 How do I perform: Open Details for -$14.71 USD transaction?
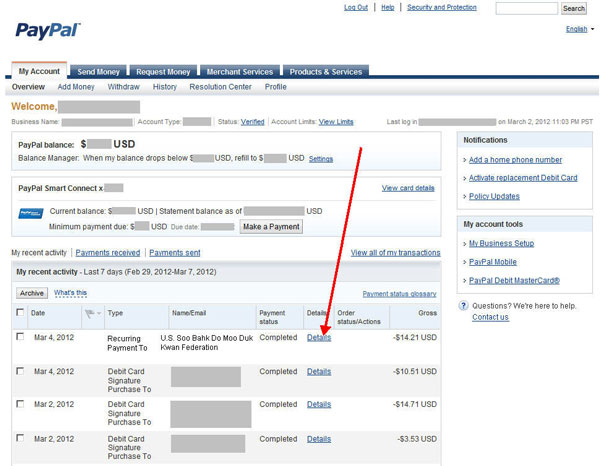click(319, 404)
